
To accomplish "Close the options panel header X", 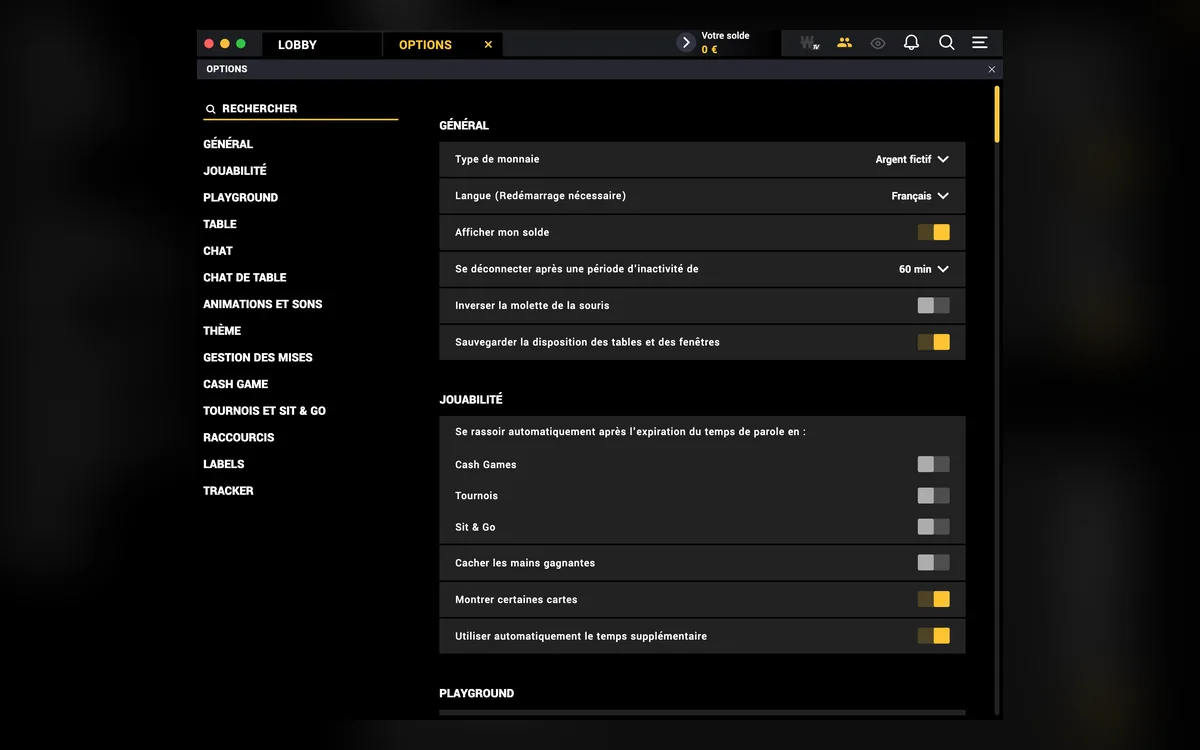I will pos(992,69).
